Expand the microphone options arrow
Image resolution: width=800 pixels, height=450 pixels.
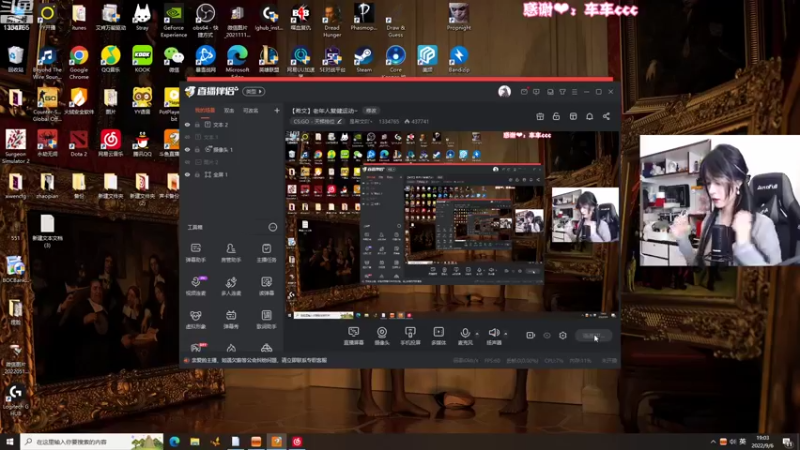click(x=477, y=334)
